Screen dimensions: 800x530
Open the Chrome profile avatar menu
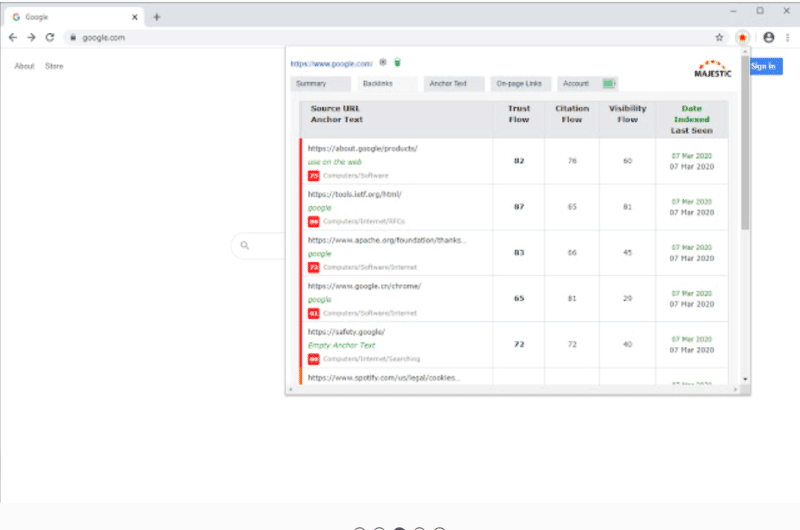pos(768,37)
